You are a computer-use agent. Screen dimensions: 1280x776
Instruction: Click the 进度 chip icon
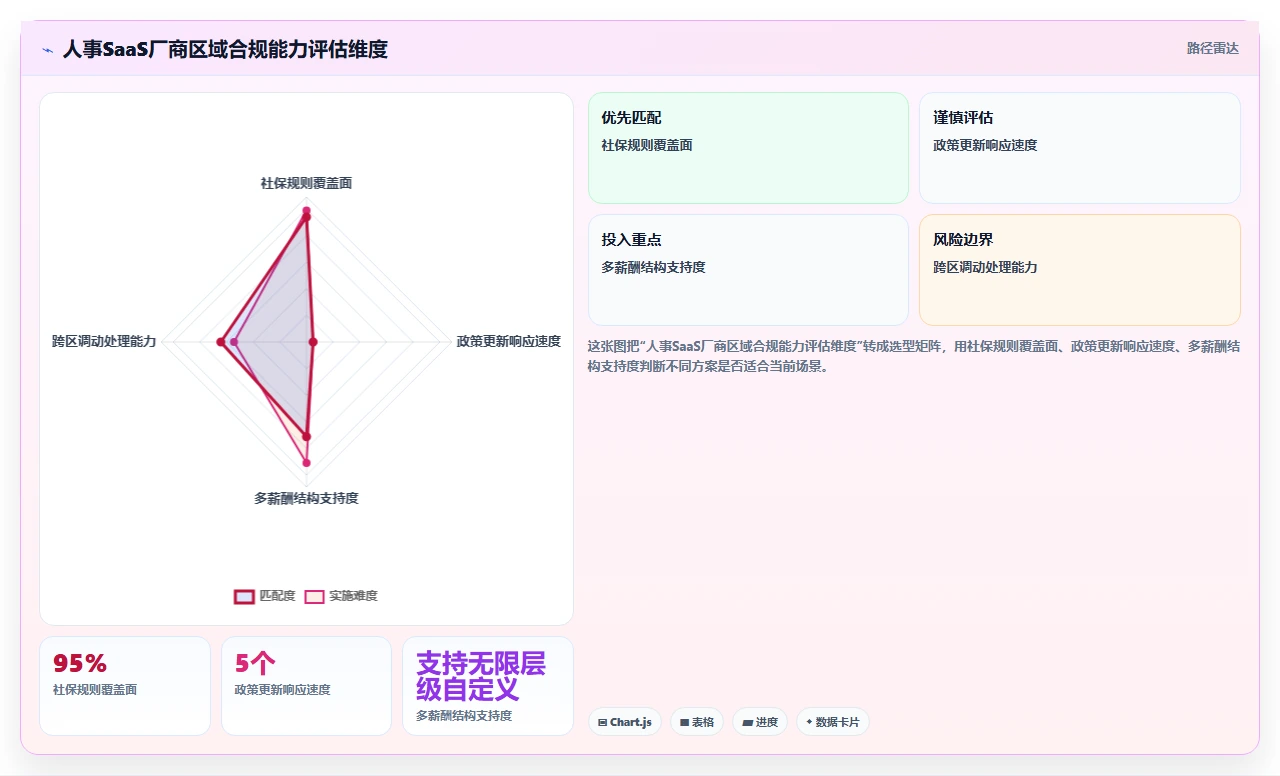coord(747,722)
